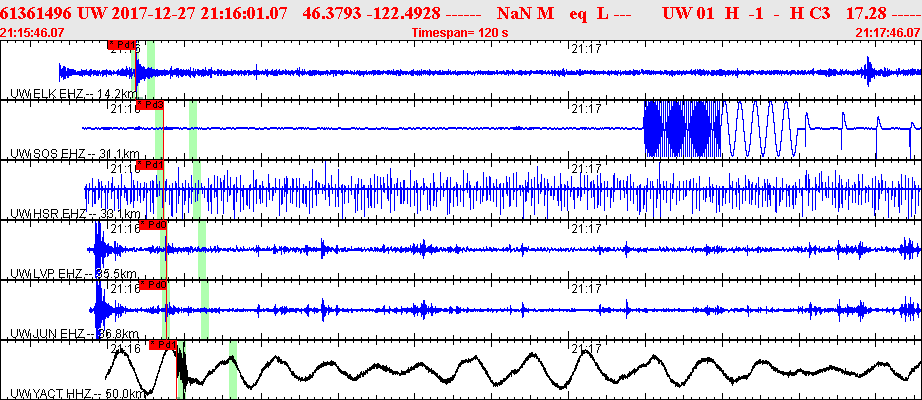Screen dimensions: 922x400
Task: Click the second green S-window bar on SOS trace
Action: [193, 130]
